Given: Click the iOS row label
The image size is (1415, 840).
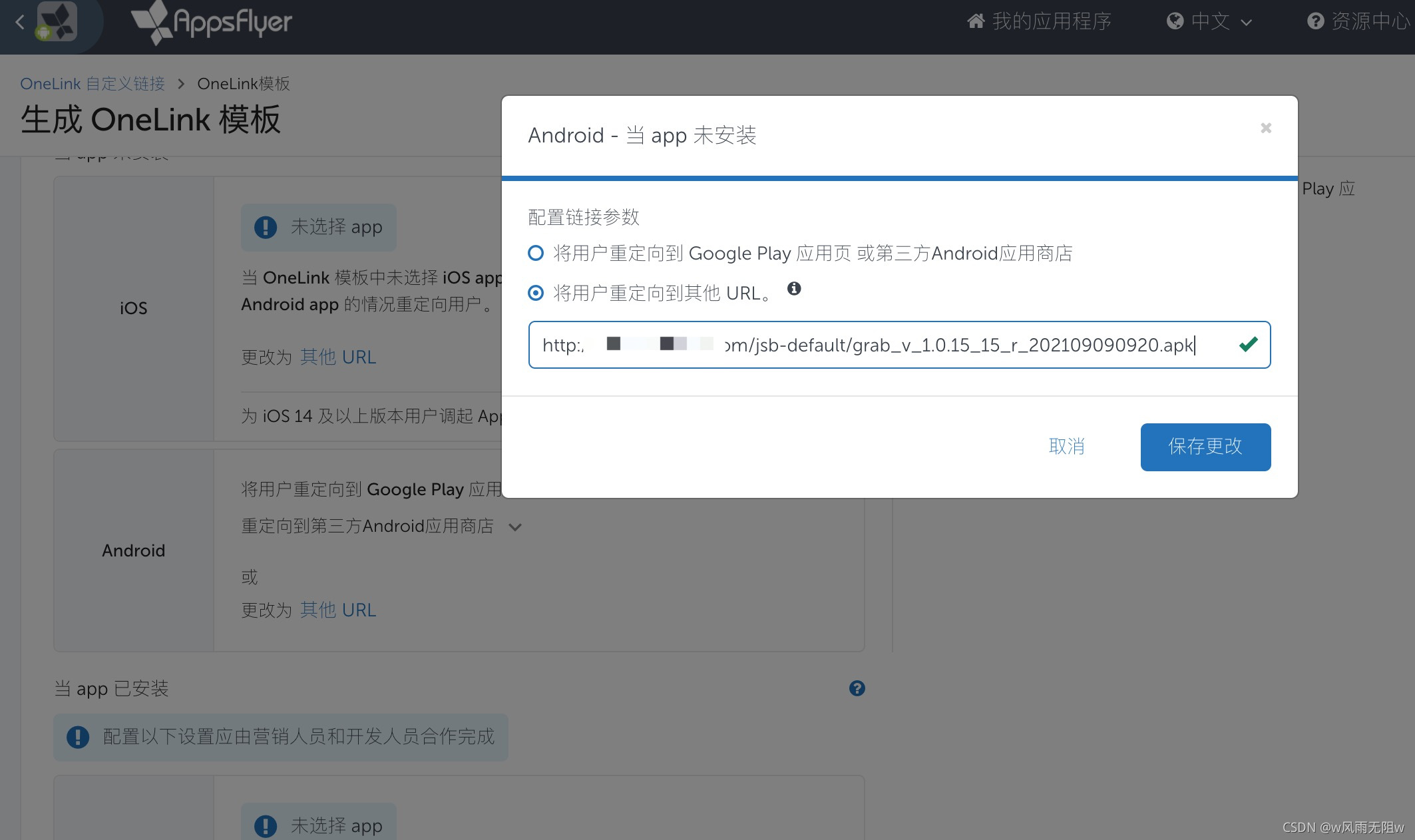Looking at the screenshot, I should tap(133, 308).
